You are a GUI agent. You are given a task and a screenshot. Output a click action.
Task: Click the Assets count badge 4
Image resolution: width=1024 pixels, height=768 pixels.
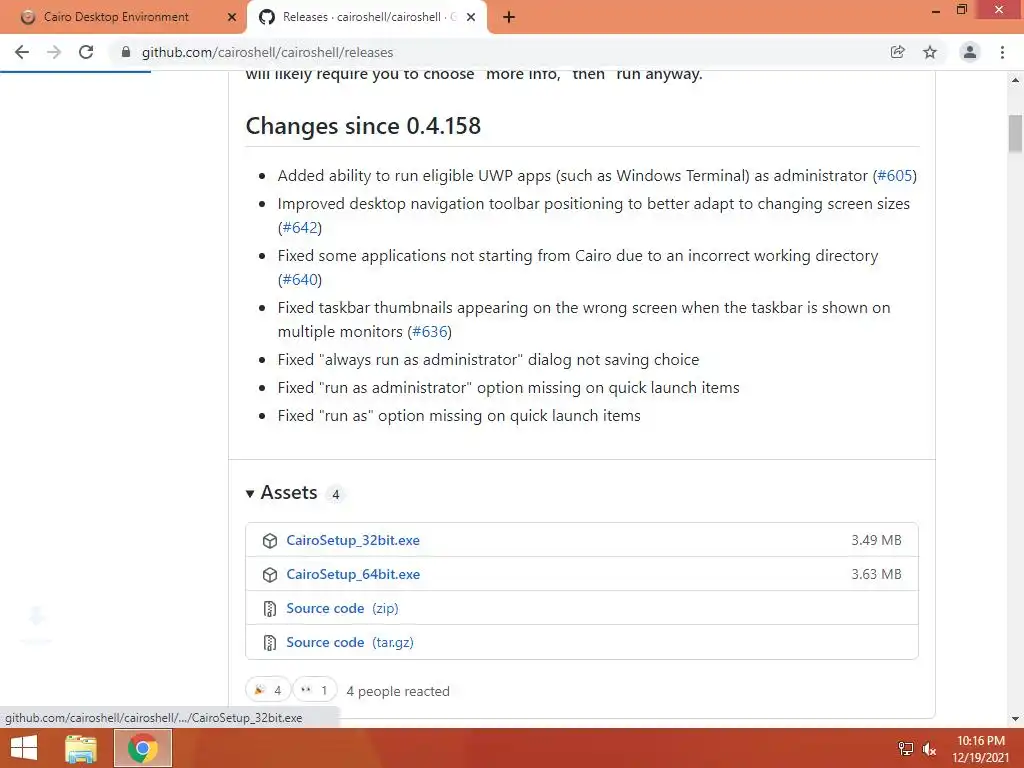tap(336, 494)
